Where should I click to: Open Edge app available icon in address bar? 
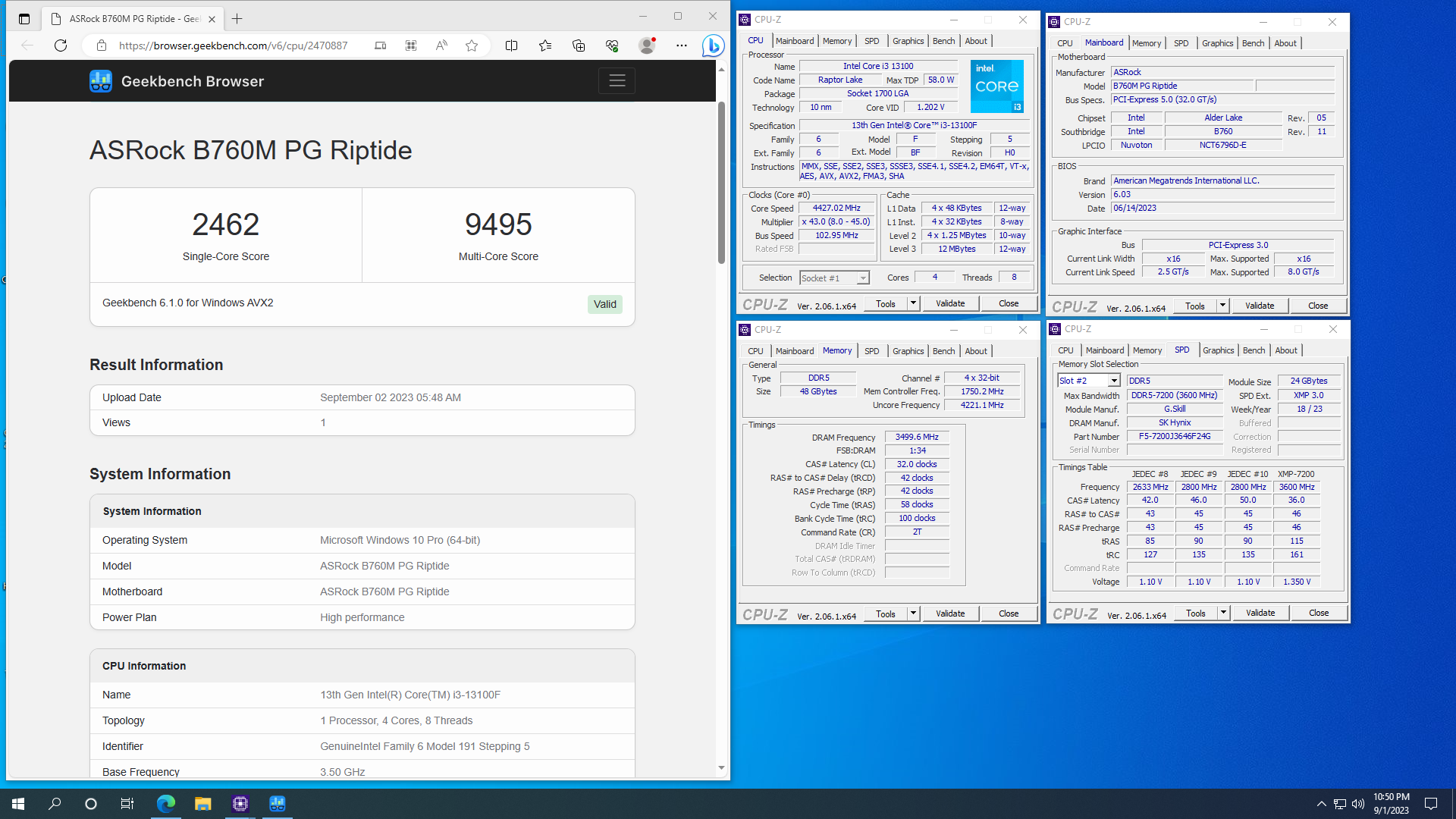380,45
